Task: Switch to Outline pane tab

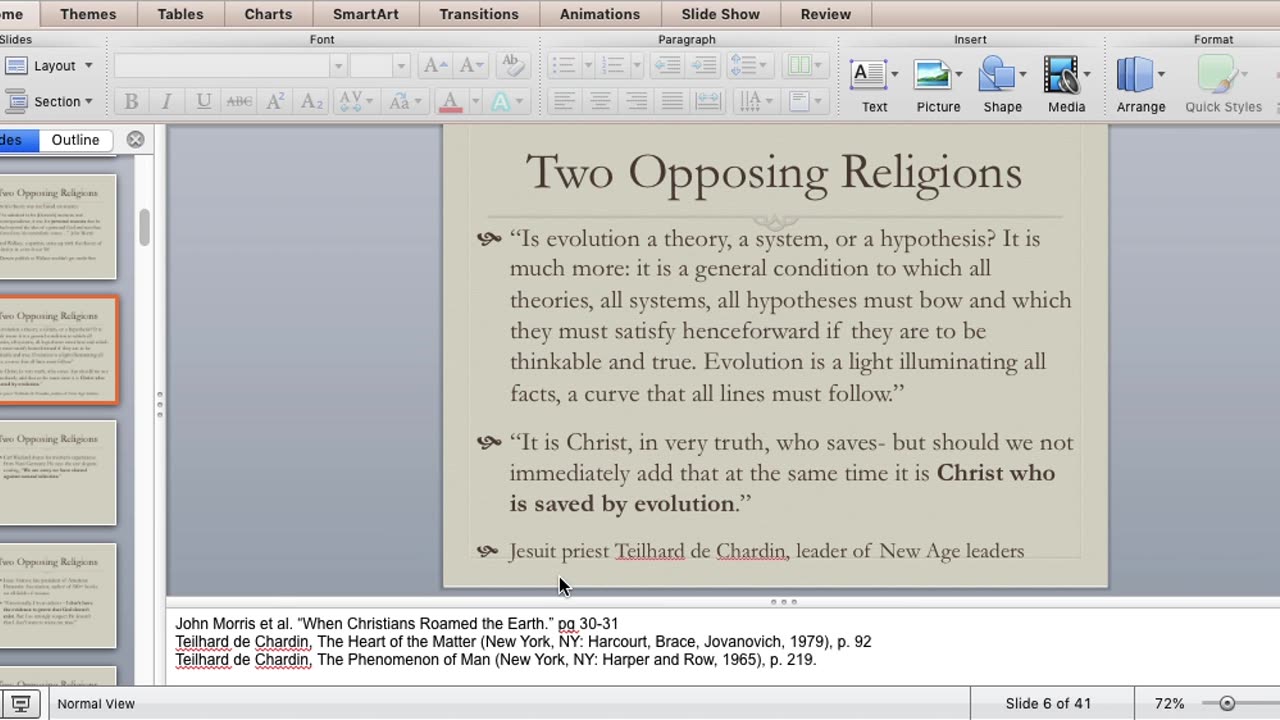Action: 75,140
